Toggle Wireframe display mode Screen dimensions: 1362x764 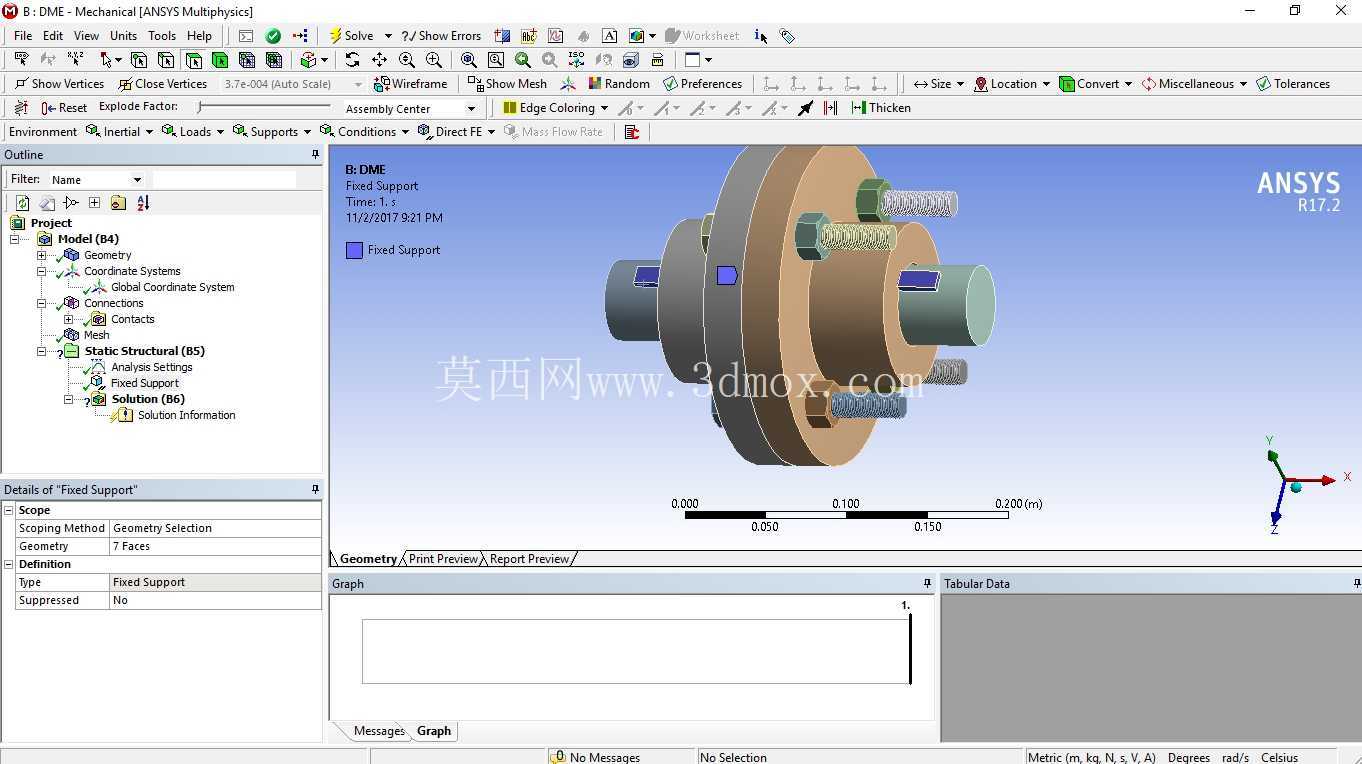410,84
